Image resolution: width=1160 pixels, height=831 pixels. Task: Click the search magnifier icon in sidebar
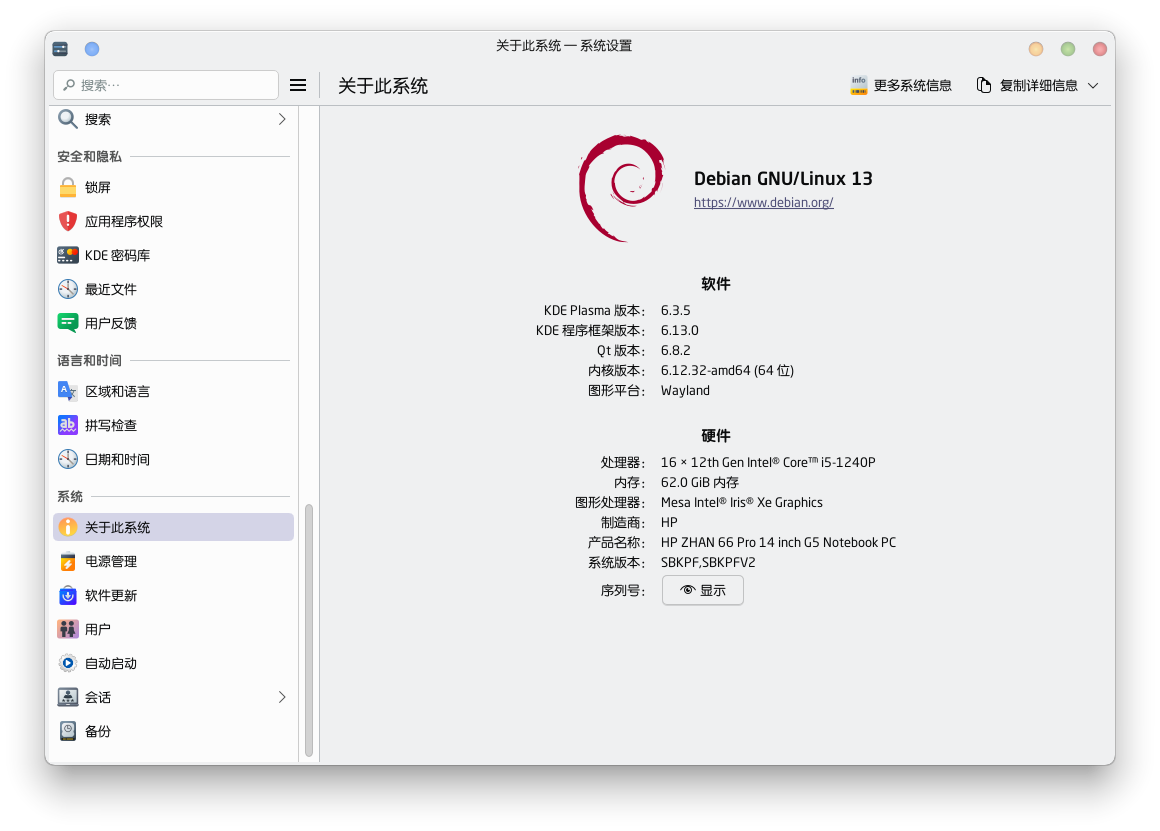pos(67,119)
